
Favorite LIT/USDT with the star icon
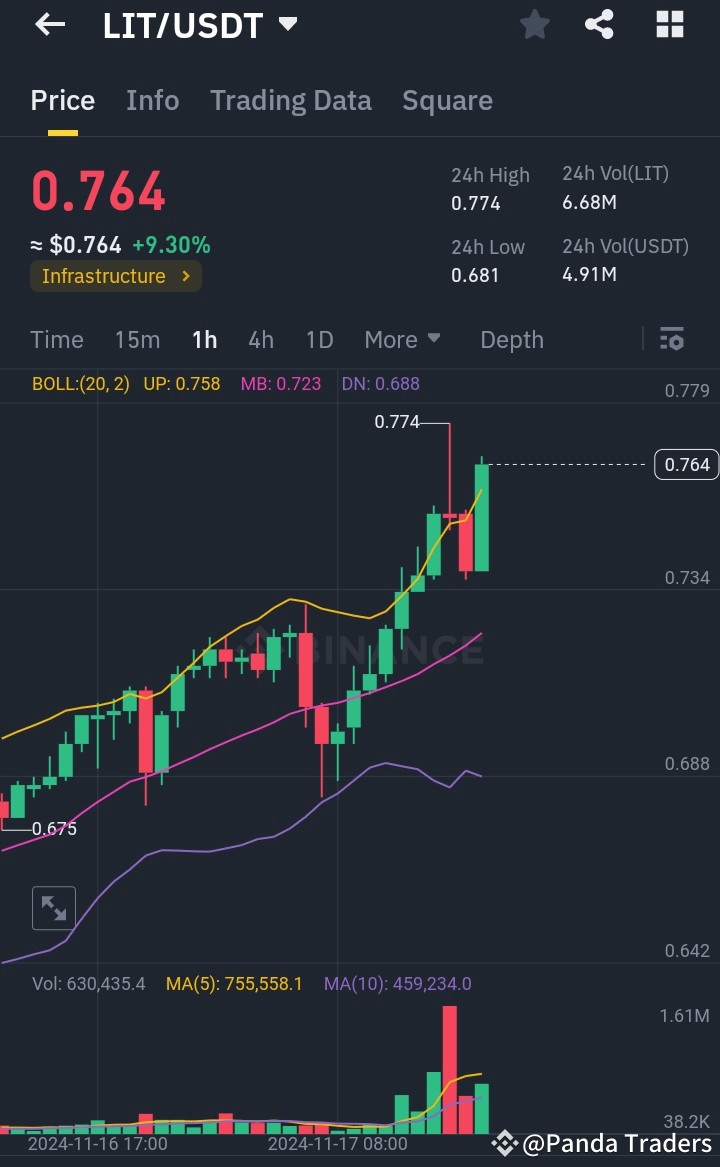pos(534,25)
